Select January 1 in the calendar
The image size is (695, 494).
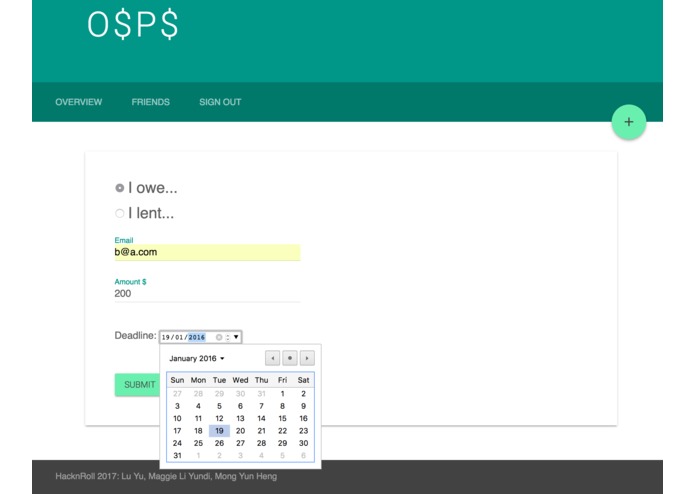pyautogui.click(x=282, y=393)
